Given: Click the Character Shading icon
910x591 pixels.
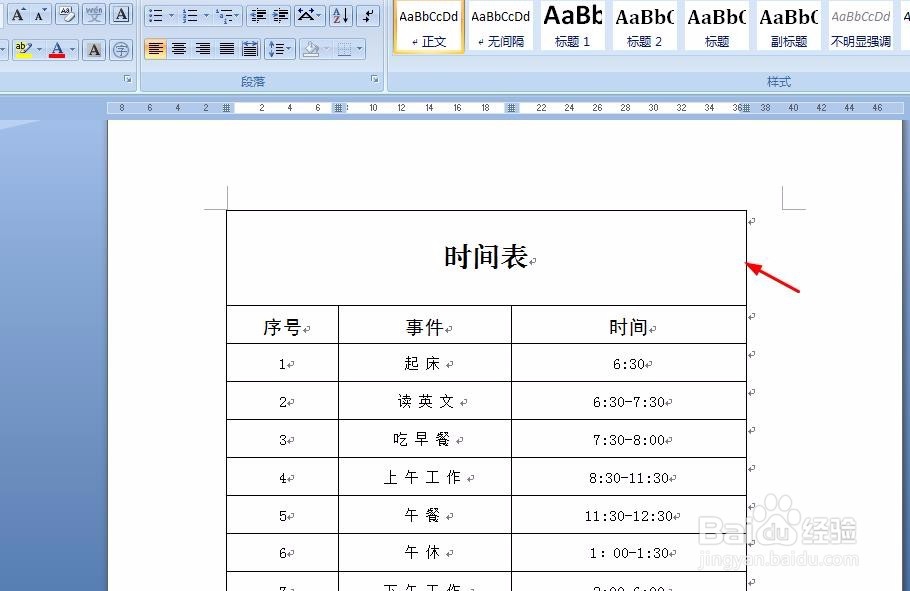Looking at the screenshot, I should click(93, 50).
